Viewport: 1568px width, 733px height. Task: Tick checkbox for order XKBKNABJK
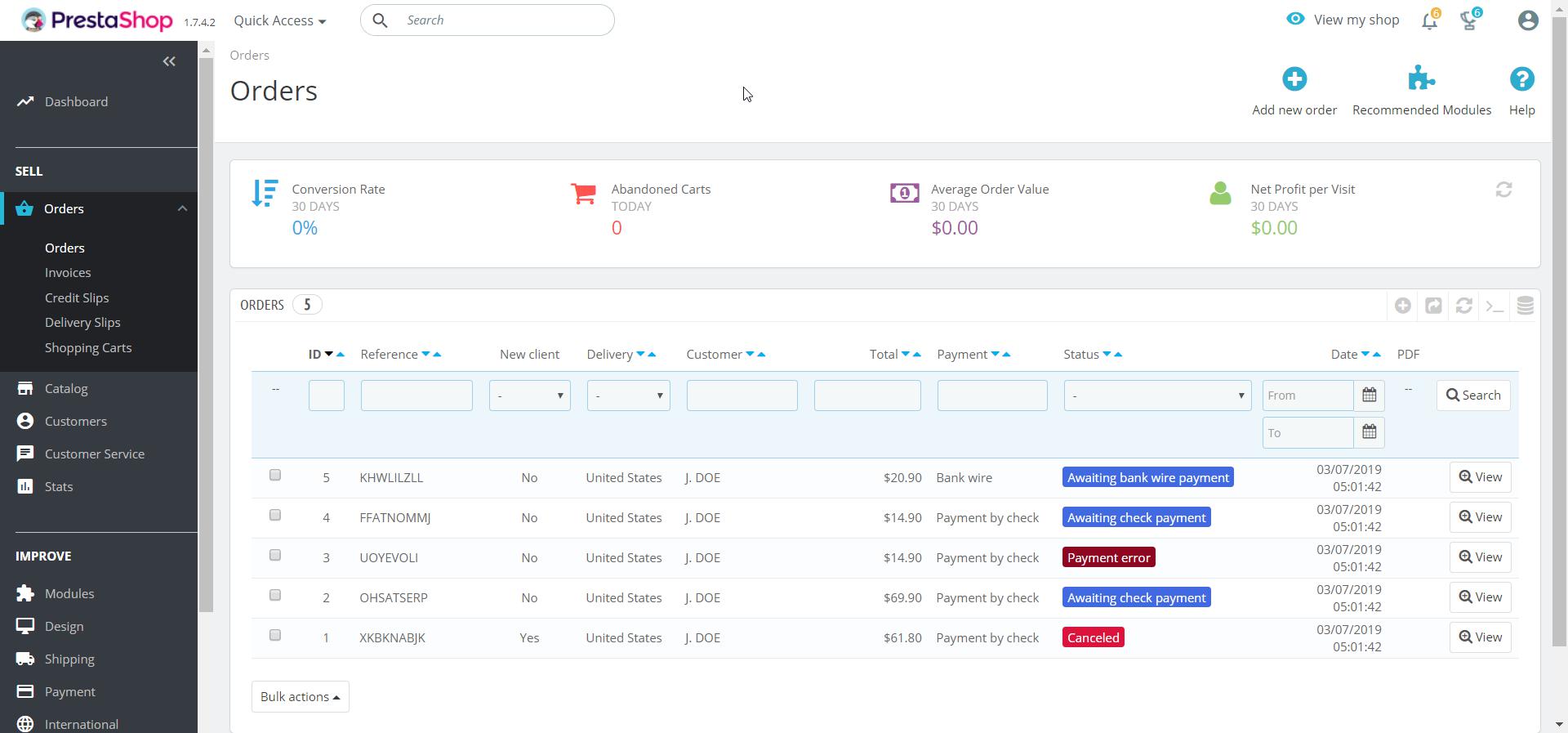(275, 636)
